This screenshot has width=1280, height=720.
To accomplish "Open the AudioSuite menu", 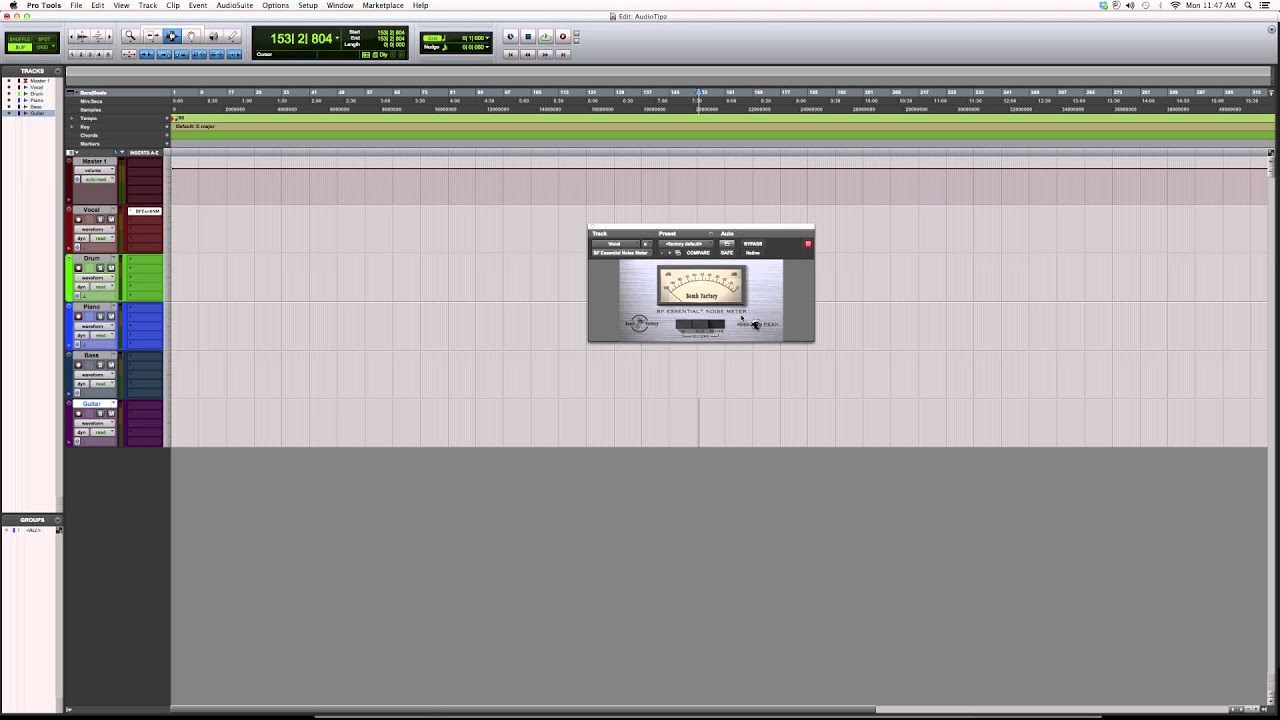I will [x=235, y=5].
